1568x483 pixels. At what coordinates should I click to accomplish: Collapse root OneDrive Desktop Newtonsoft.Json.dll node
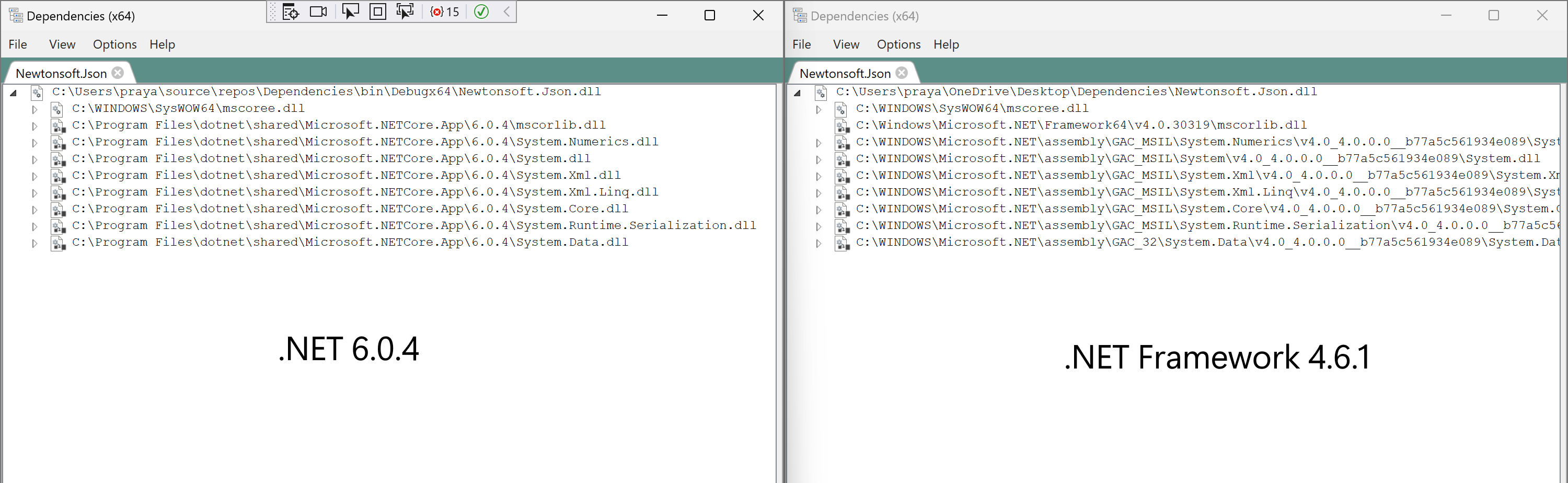[x=798, y=93]
